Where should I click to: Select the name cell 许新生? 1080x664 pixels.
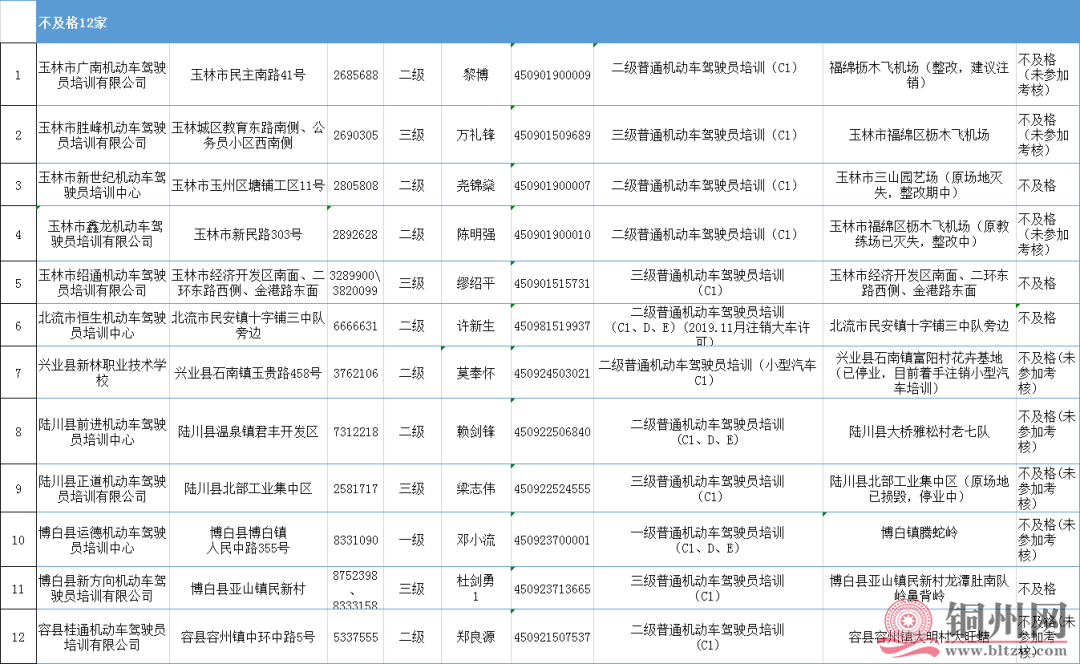tap(476, 326)
